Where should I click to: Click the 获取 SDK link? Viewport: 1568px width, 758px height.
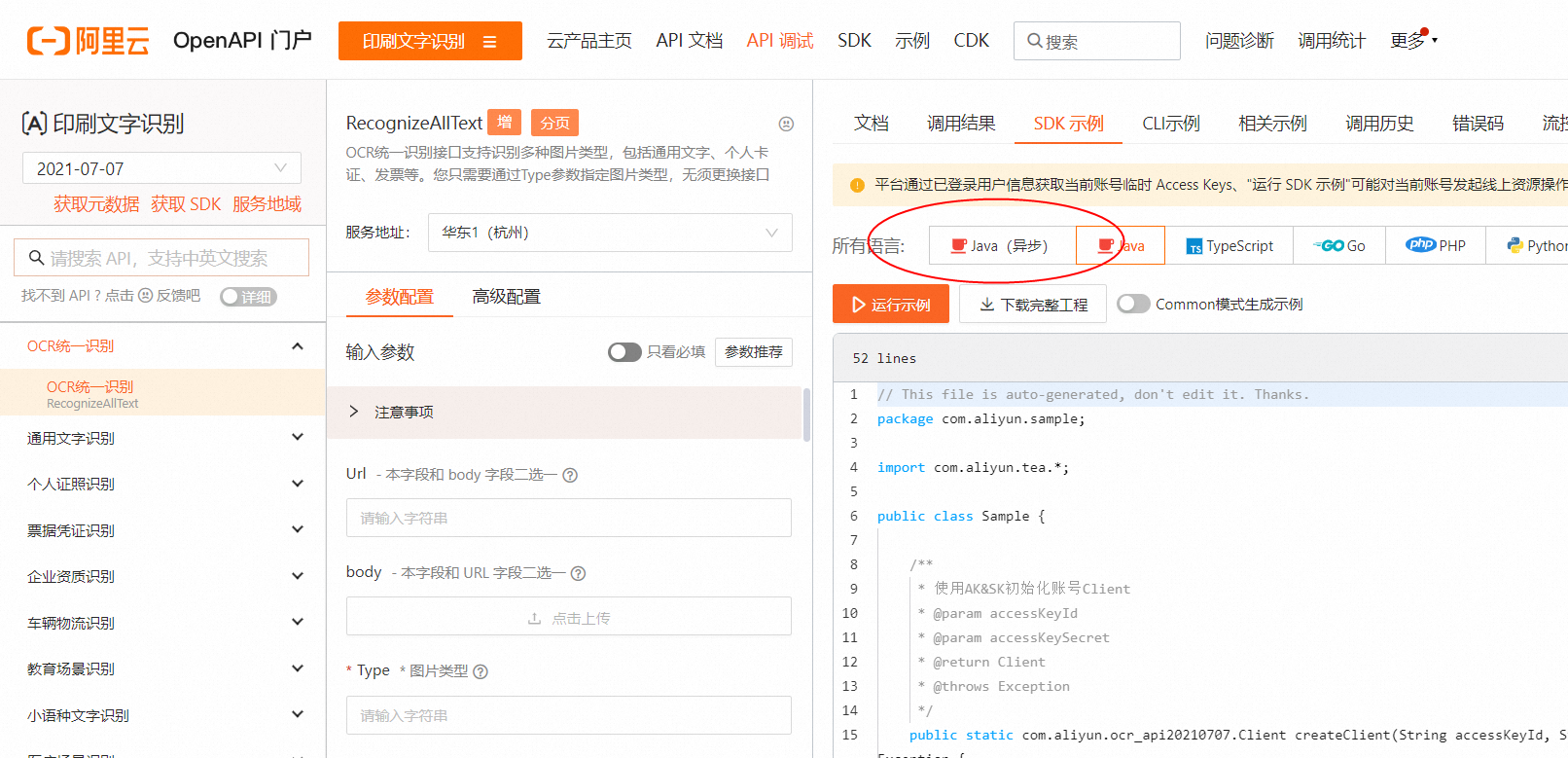[x=186, y=204]
